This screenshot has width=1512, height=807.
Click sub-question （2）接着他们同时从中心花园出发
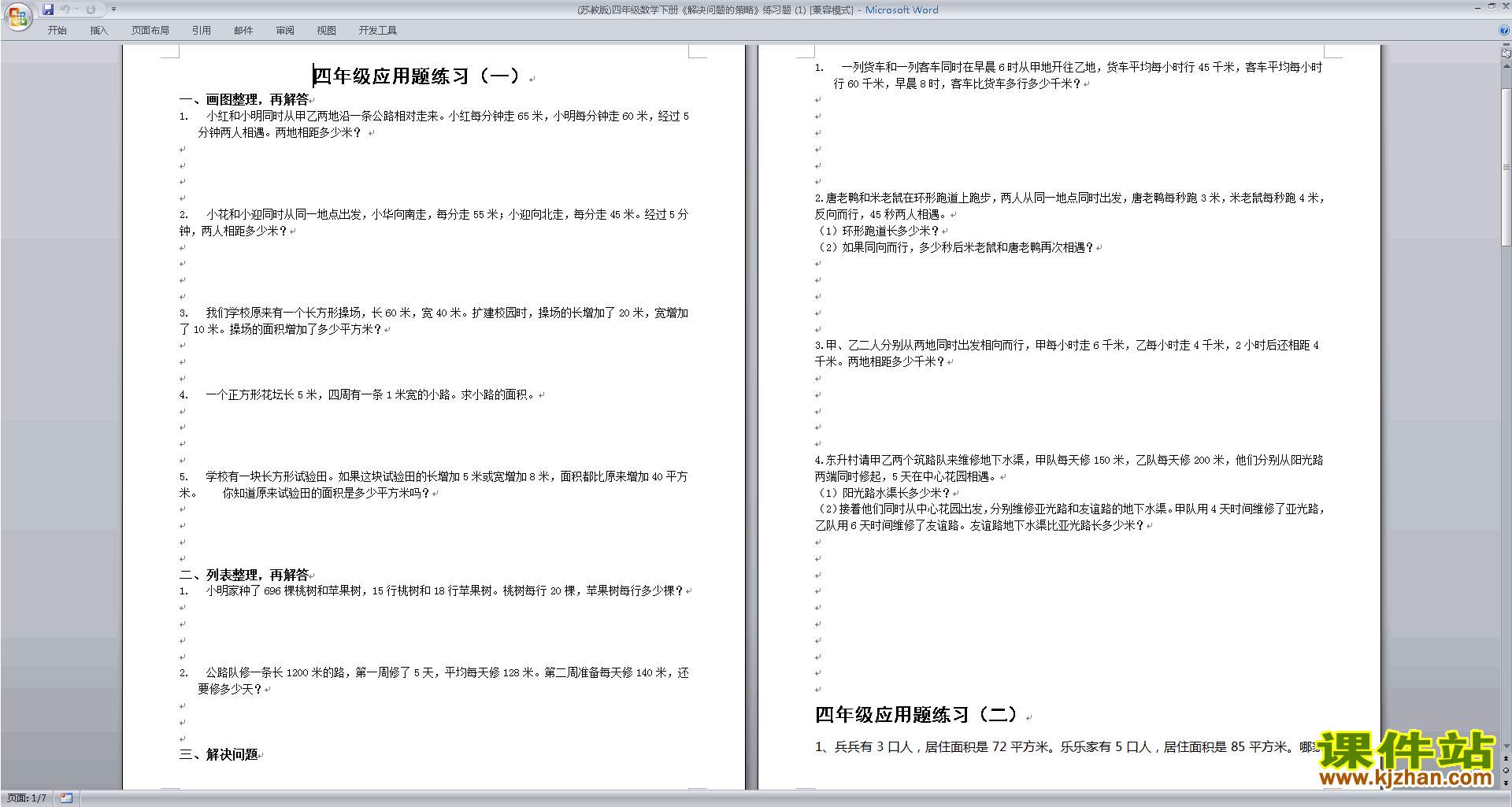tap(1071, 517)
